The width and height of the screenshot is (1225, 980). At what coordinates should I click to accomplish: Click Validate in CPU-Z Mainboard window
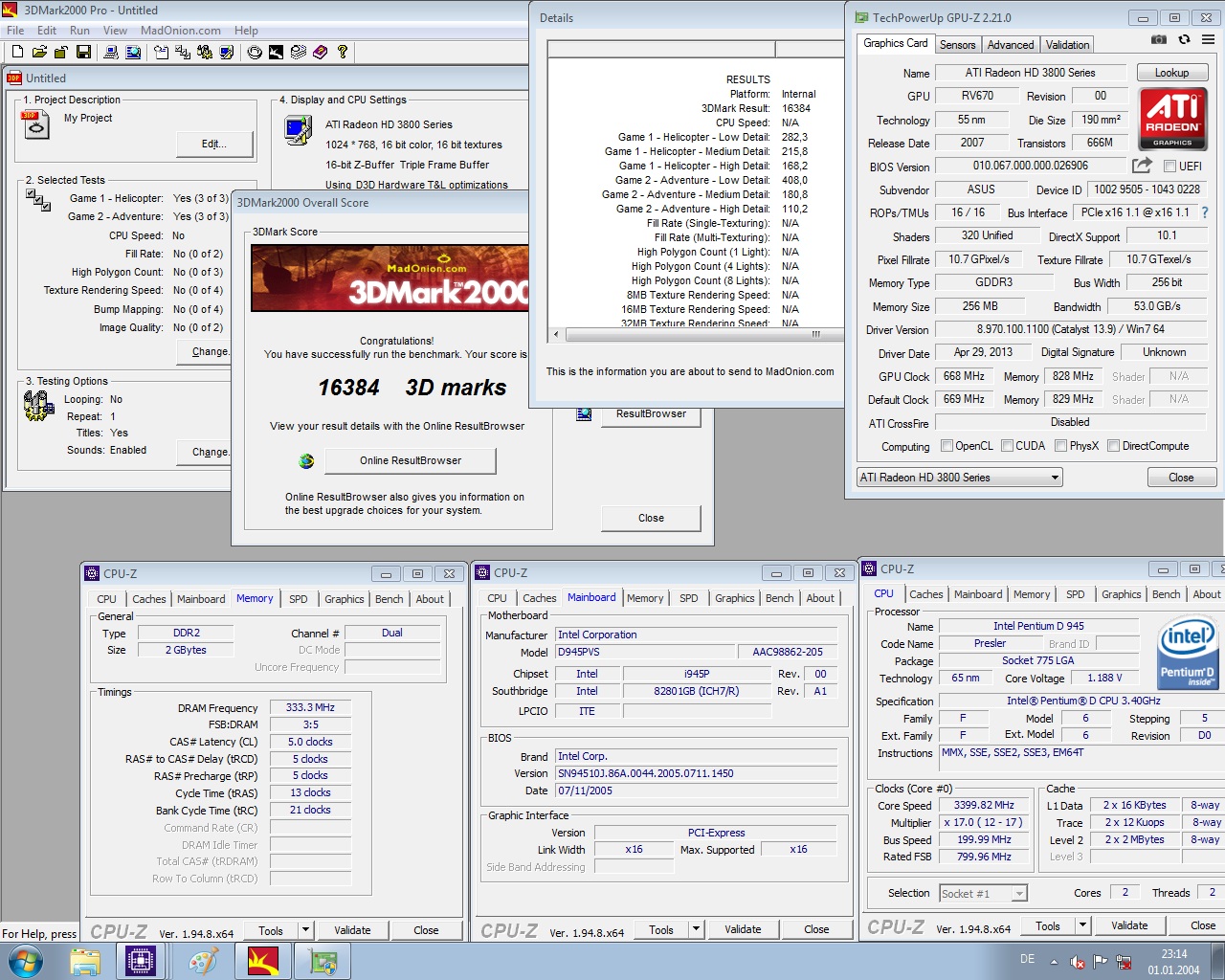coord(743,929)
